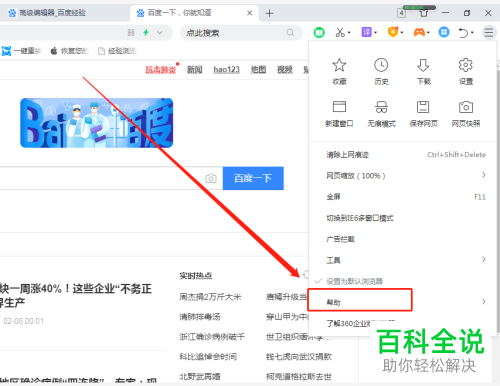
Task: Expand the 网页缩放 (100%) submenu arrow
Action: [x=484, y=175]
